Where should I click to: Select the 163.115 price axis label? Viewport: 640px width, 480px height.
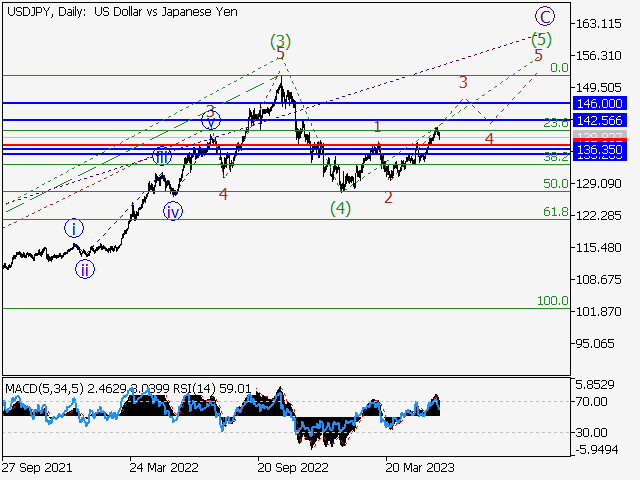click(598, 24)
